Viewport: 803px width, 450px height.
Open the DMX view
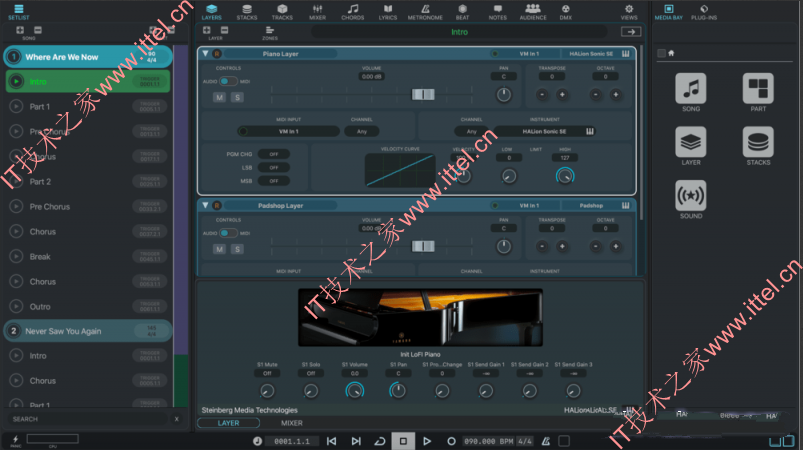tap(566, 12)
